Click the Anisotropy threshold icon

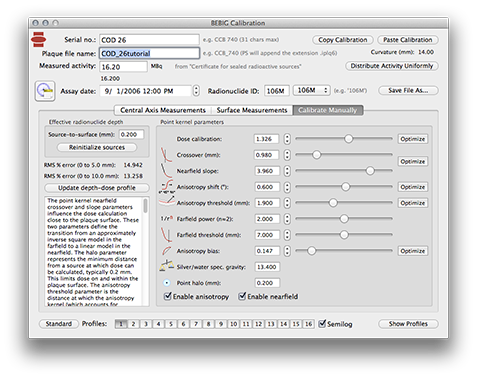point(166,201)
